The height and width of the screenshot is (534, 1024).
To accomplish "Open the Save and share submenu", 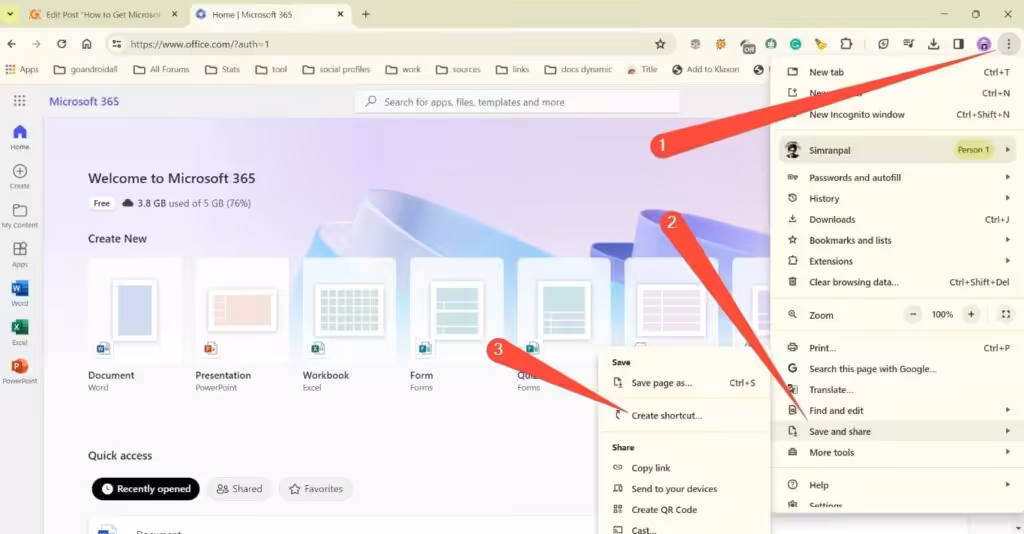I will click(898, 432).
